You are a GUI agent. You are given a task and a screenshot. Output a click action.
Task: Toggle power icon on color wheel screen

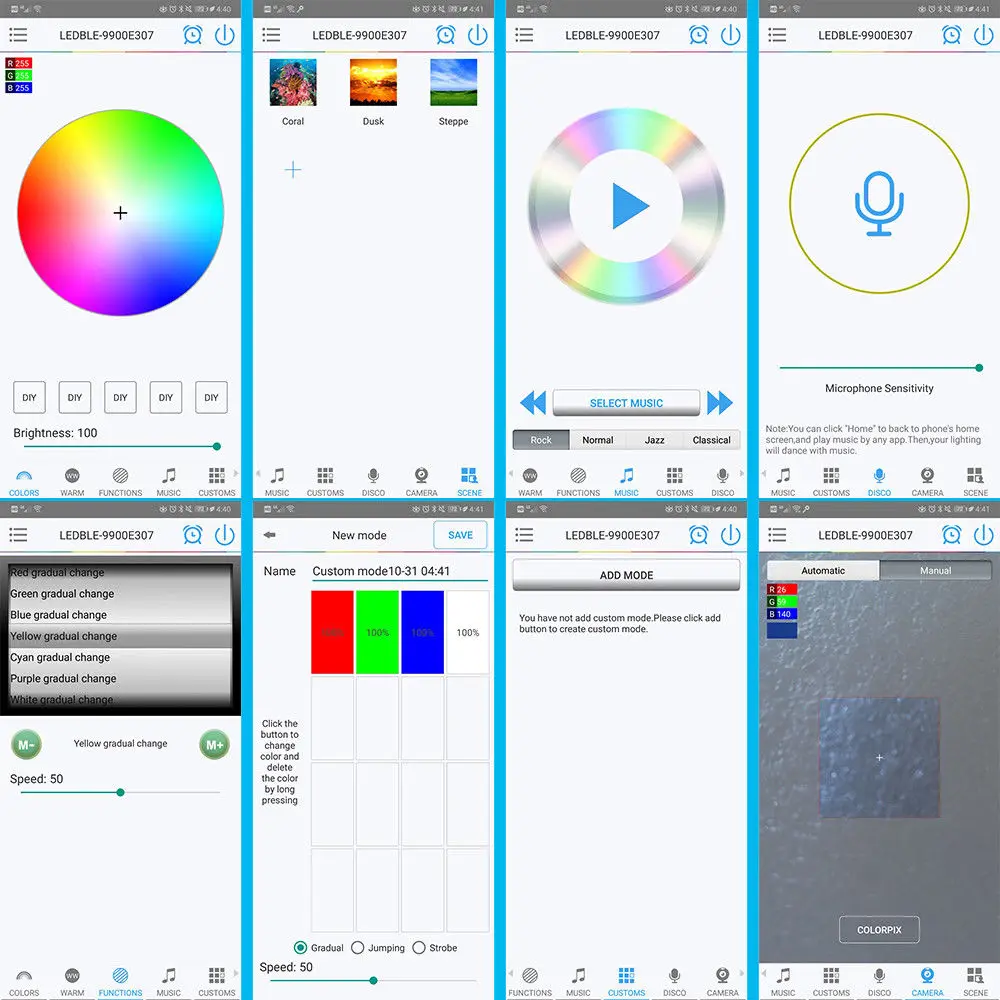pos(224,34)
